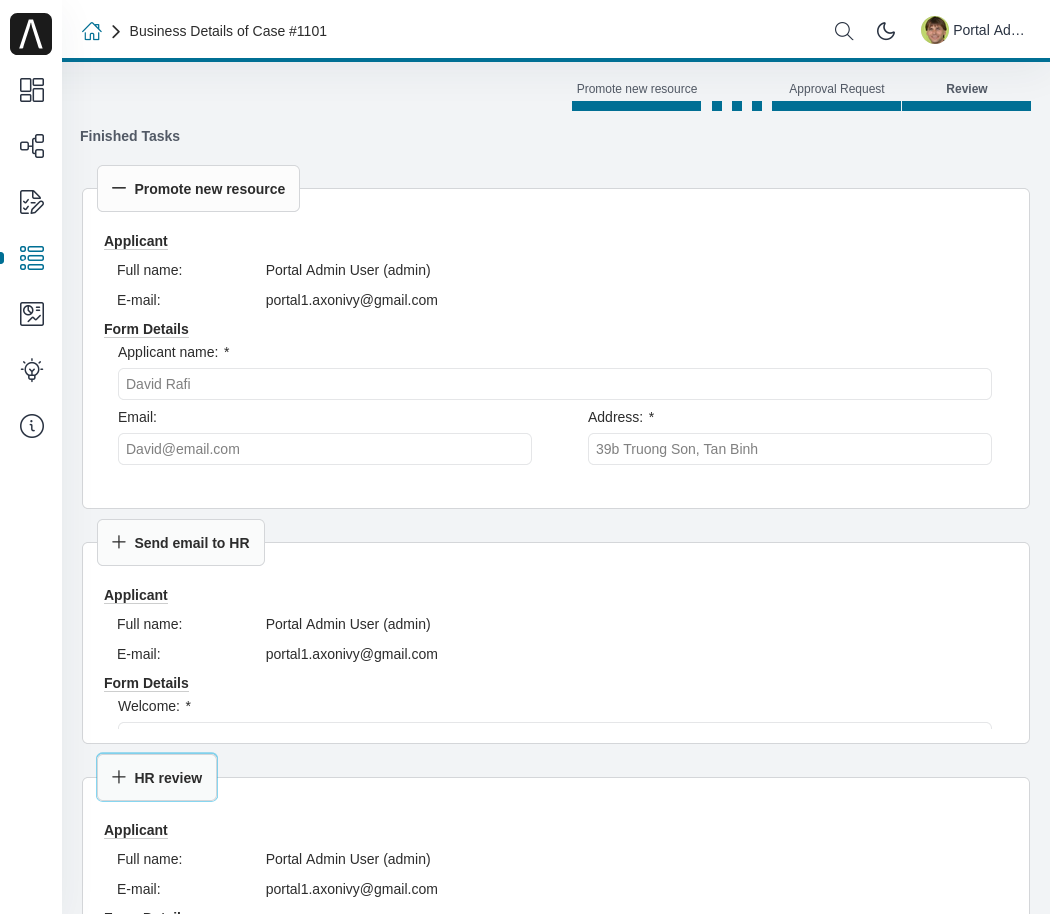The width and height of the screenshot is (1050, 914).
Task: Open the Dashboard sidebar icon
Action: [32, 90]
